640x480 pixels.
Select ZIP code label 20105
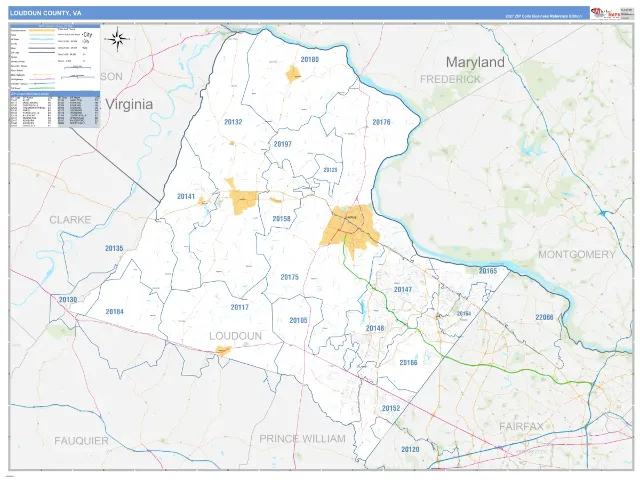point(298,320)
